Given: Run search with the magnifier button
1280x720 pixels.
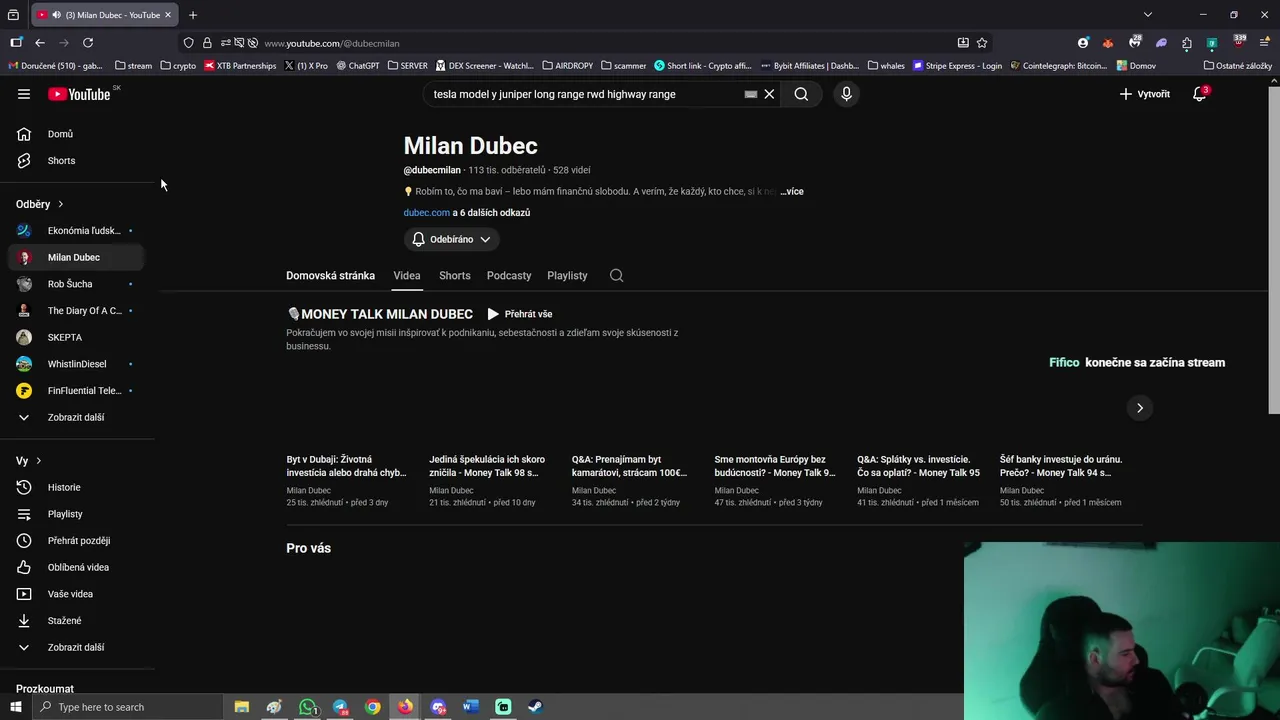Looking at the screenshot, I should pos(801,94).
